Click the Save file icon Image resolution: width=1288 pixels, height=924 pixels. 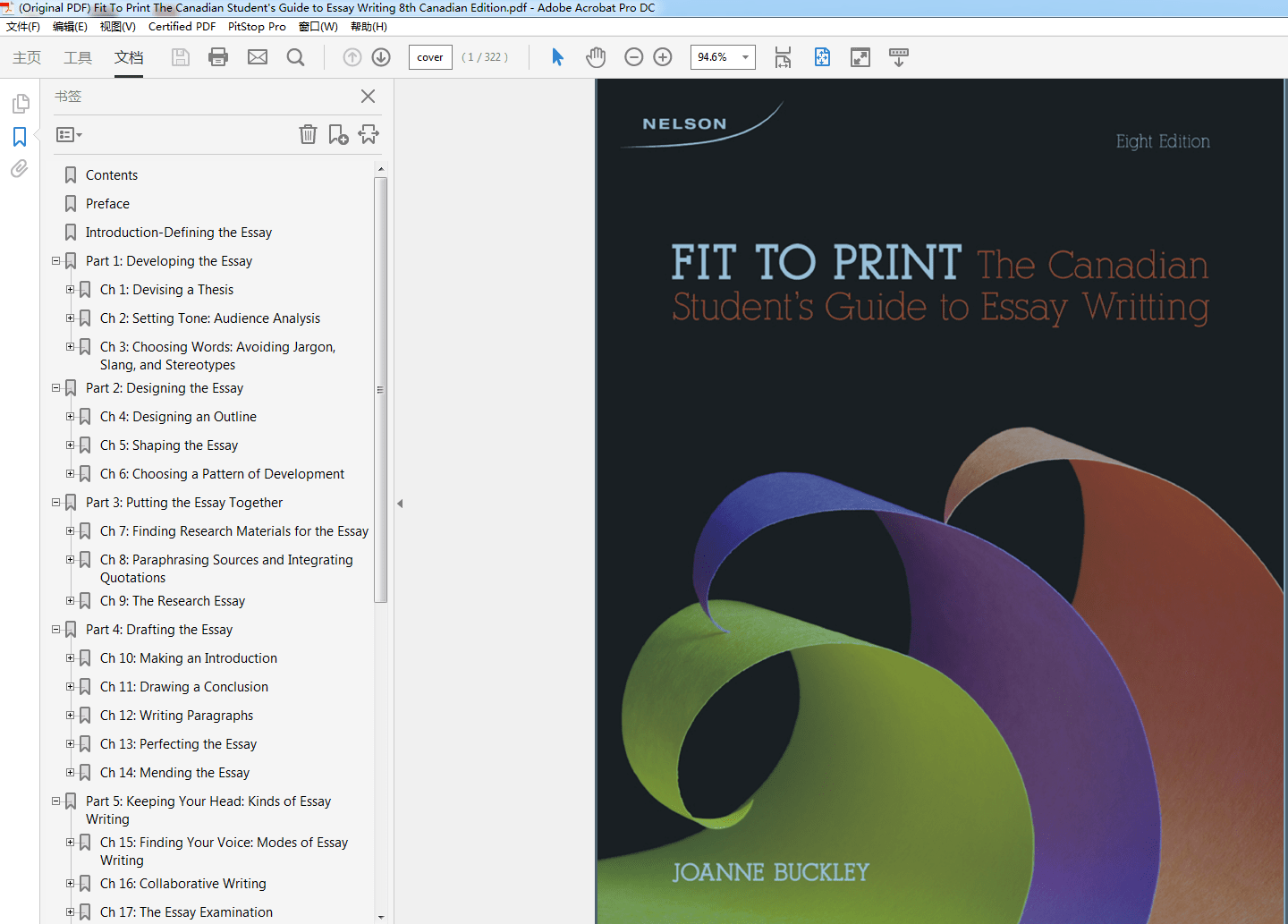181,57
